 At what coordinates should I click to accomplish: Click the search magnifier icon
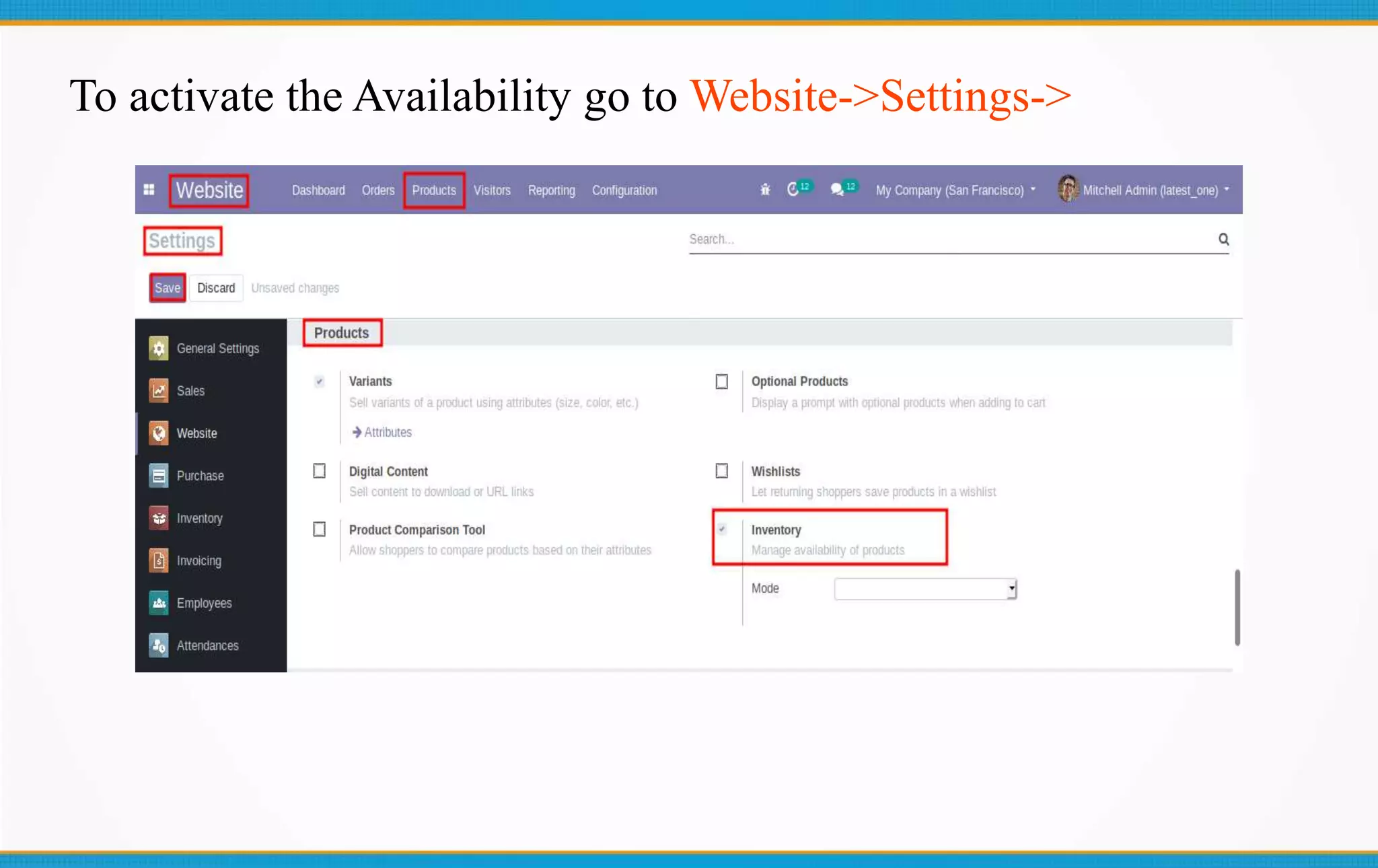(1223, 239)
